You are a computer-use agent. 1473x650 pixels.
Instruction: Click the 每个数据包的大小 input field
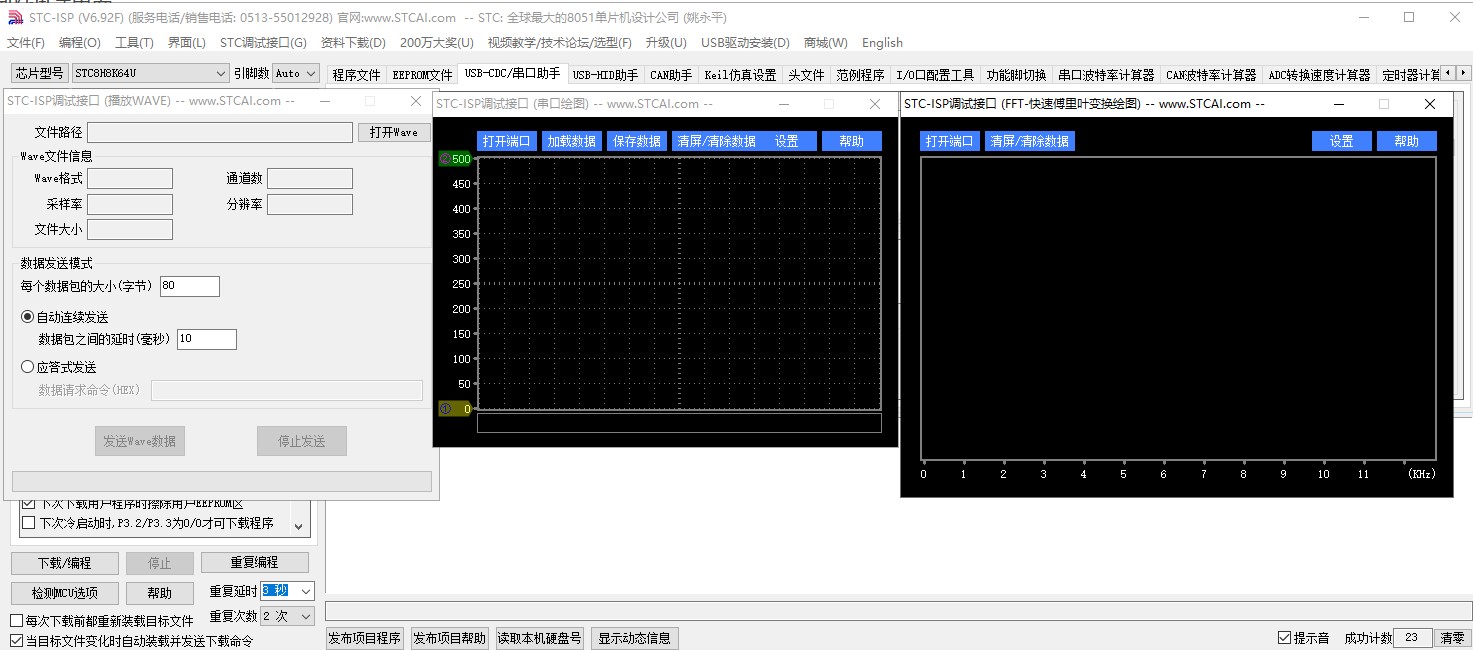pyautogui.click(x=189, y=286)
